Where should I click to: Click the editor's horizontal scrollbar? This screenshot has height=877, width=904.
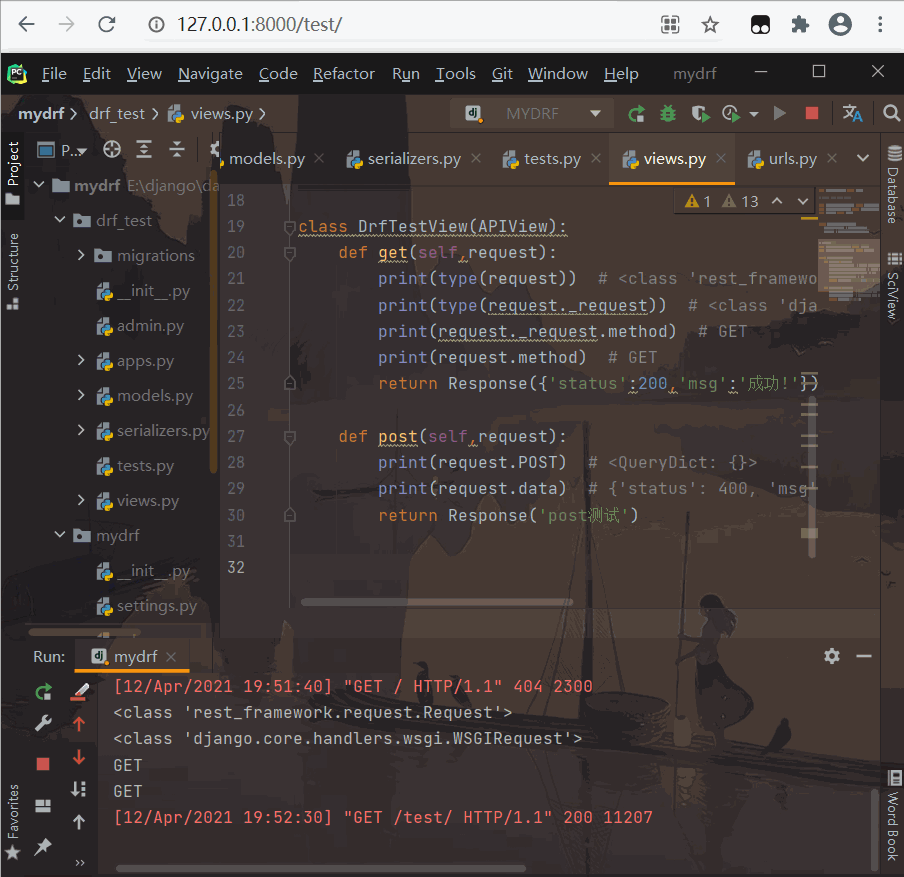click(x=436, y=602)
